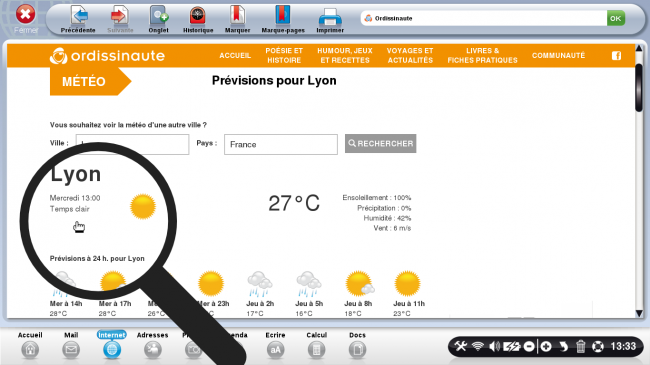Open Accueil home in the dock
650x365 pixels.
(x=30, y=345)
